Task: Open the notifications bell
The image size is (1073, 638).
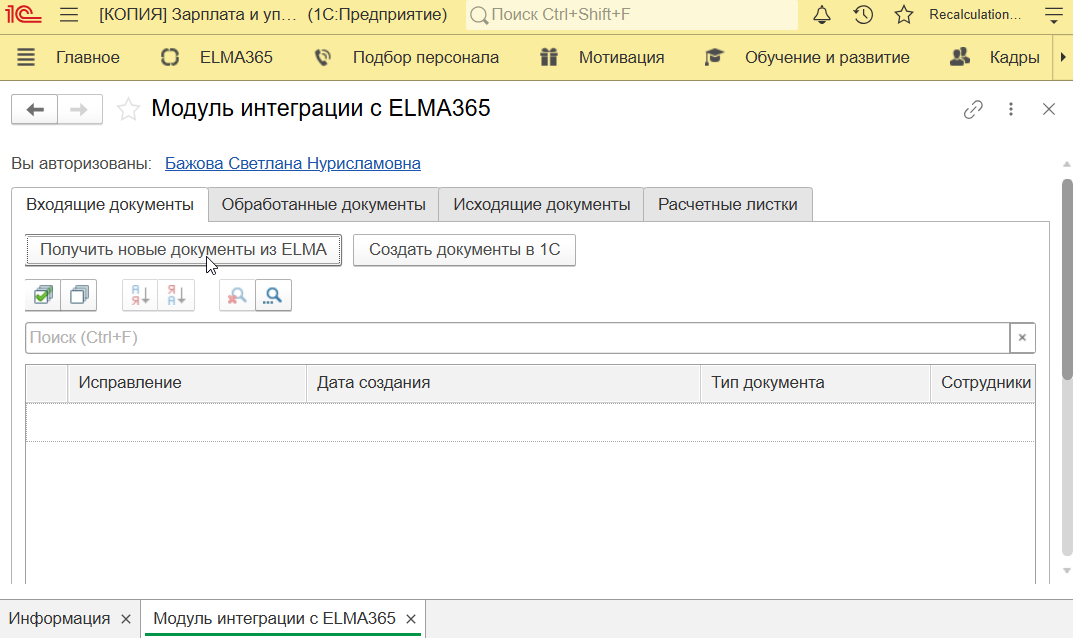Action: (x=822, y=14)
